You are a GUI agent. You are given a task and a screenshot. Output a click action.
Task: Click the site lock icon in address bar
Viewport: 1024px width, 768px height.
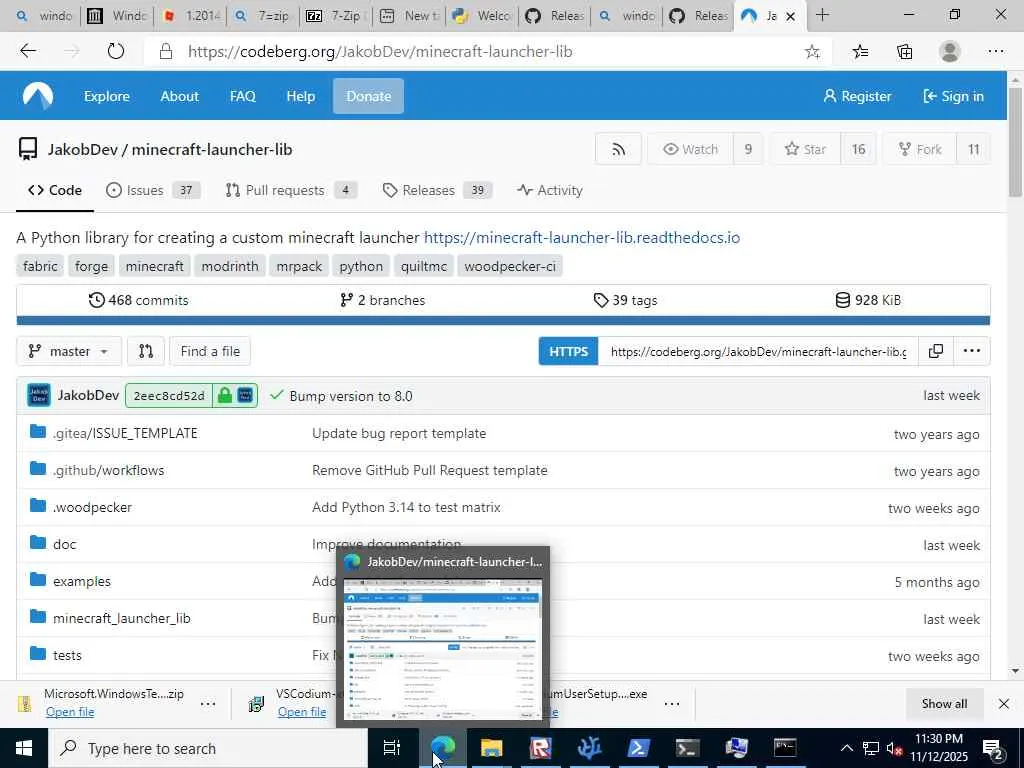166,52
